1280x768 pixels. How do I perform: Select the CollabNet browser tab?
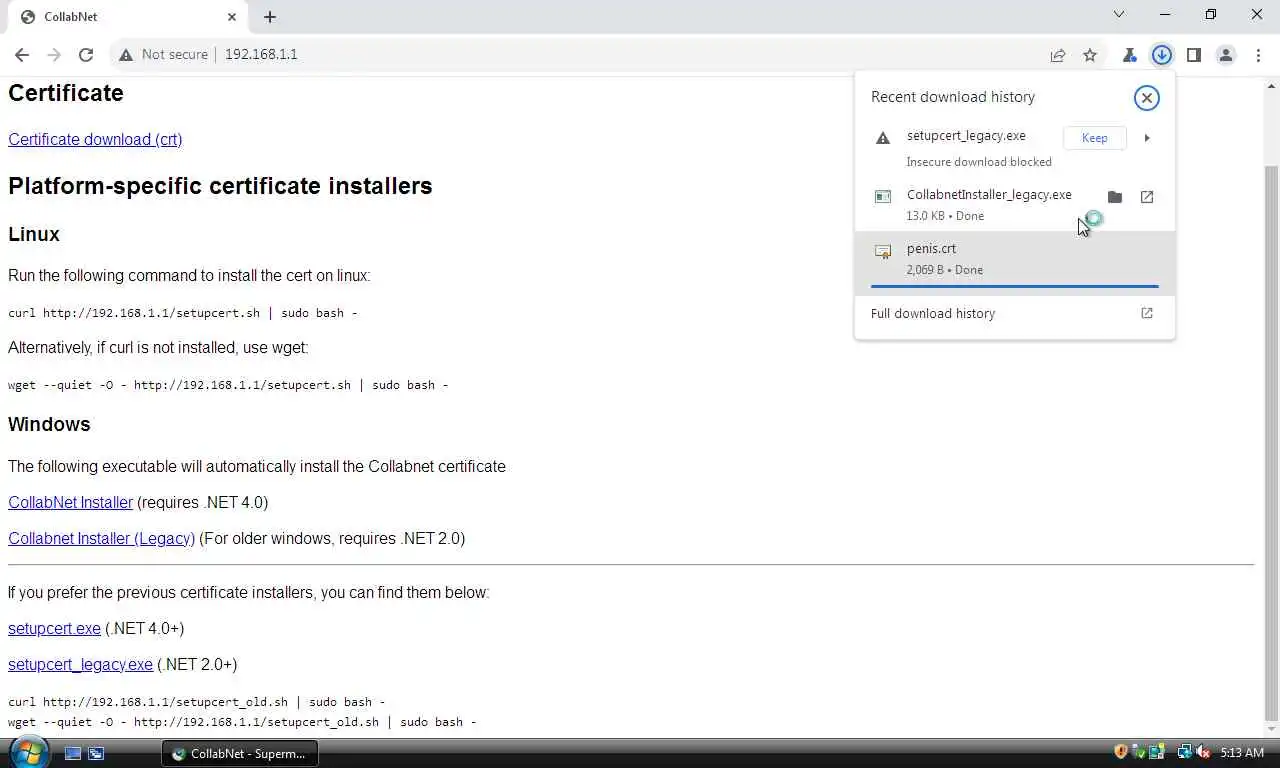click(x=126, y=17)
